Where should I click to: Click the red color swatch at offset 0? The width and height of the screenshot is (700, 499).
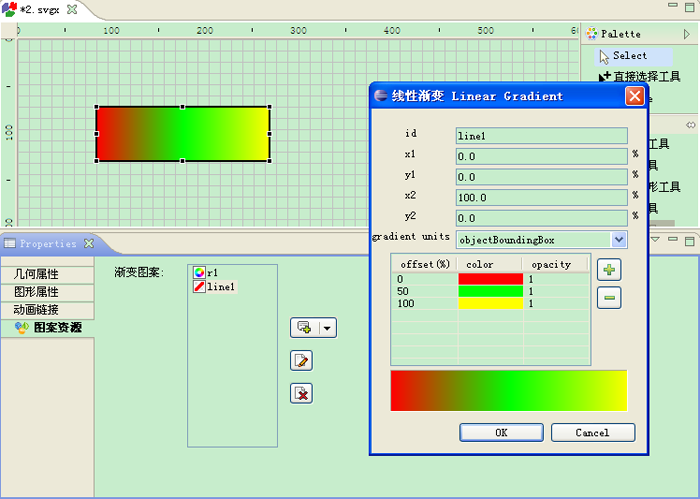coord(490,279)
